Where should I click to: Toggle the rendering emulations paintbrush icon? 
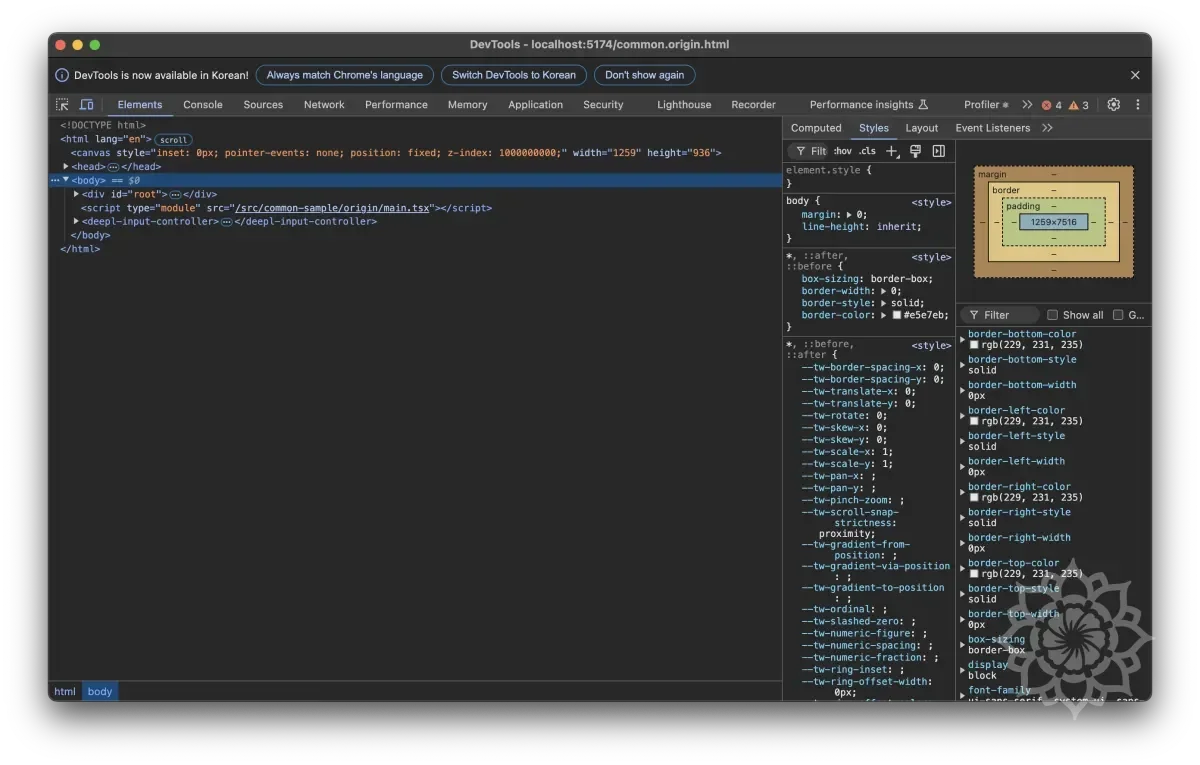[x=915, y=151]
